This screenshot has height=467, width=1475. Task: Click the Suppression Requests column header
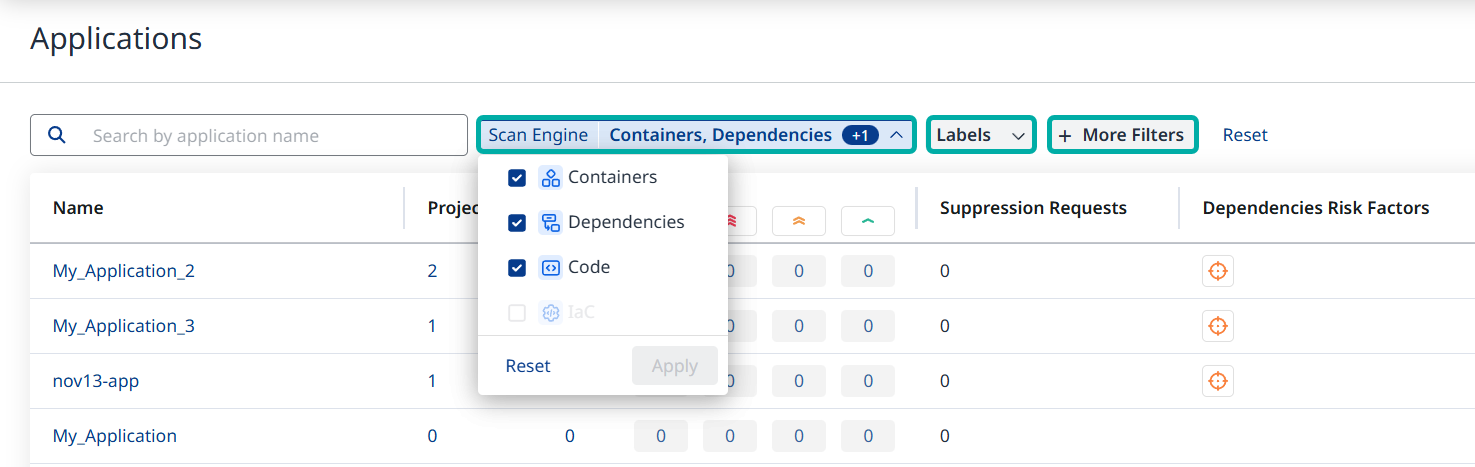point(1033,208)
